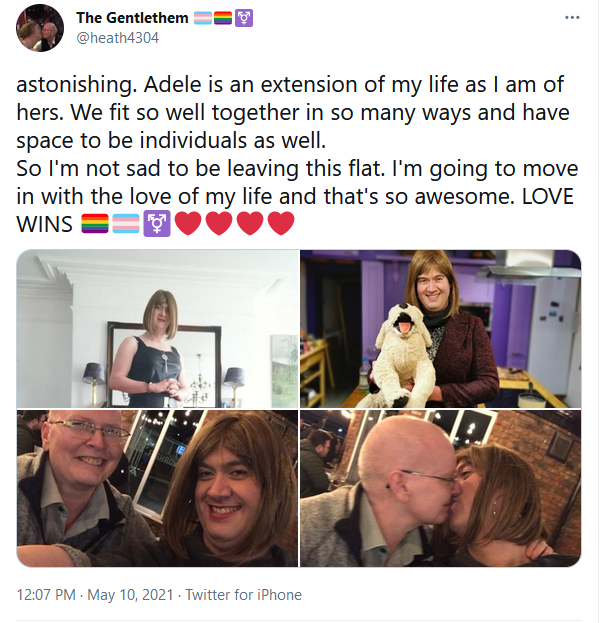
Task: Open the three-dot more options menu
Action: click(x=572, y=17)
